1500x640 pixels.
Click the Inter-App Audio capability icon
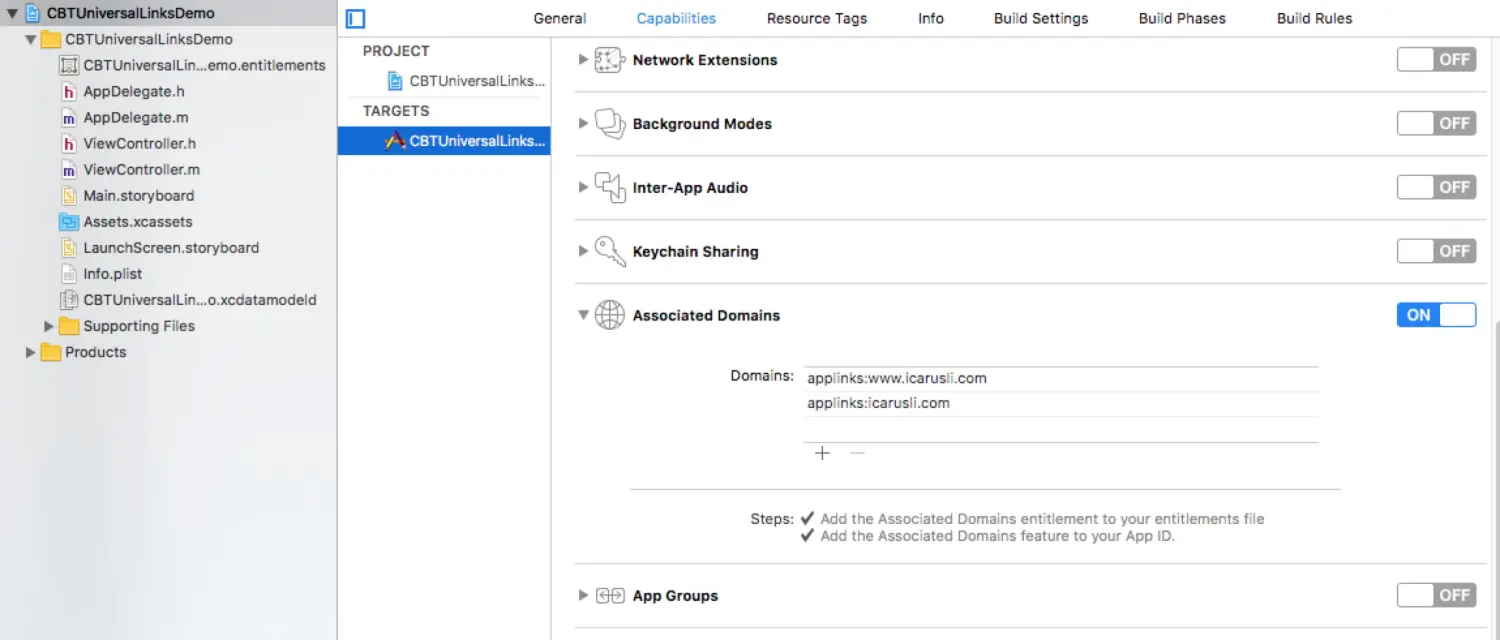tap(610, 188)
